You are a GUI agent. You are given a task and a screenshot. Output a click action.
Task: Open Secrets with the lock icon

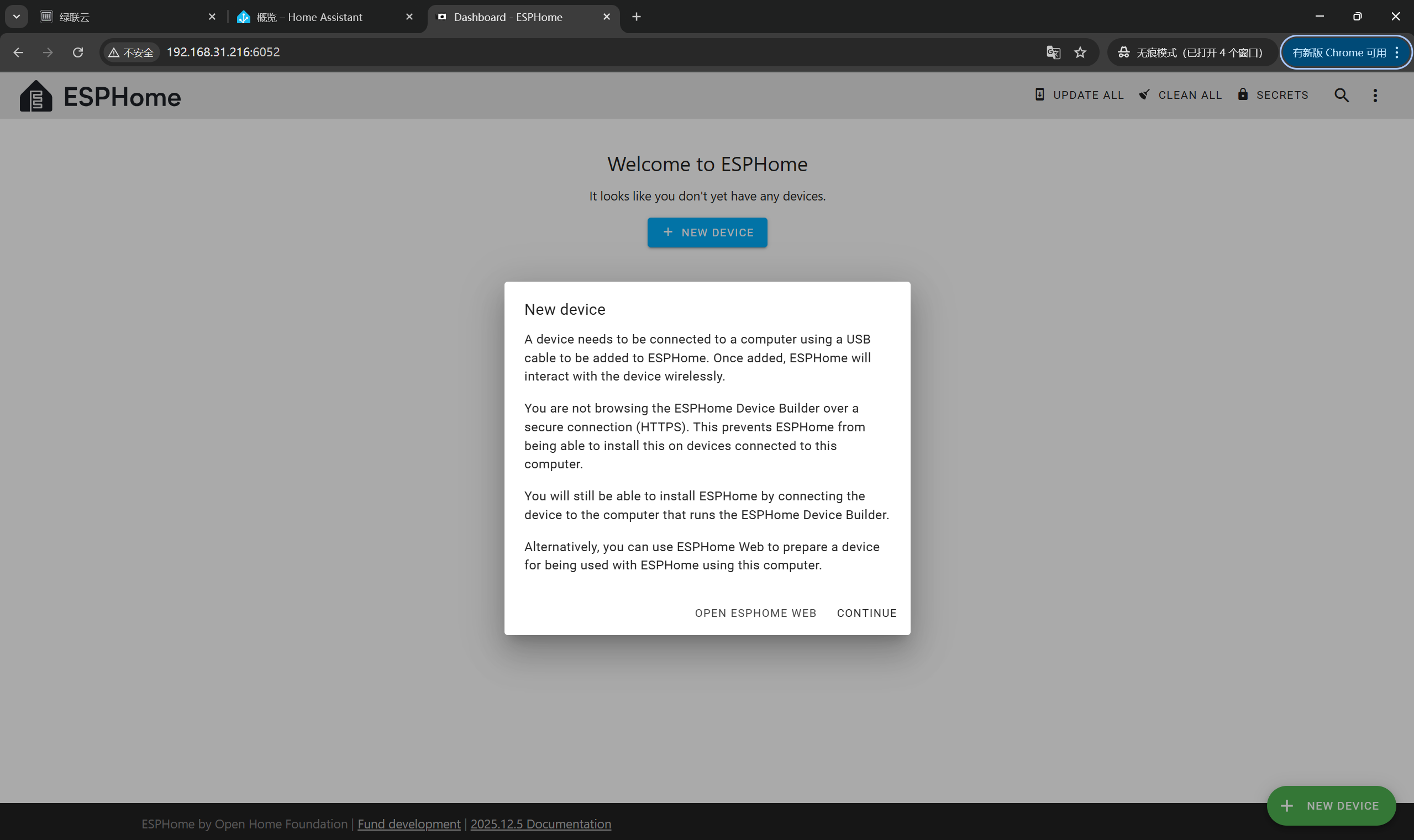(1273, 95)
